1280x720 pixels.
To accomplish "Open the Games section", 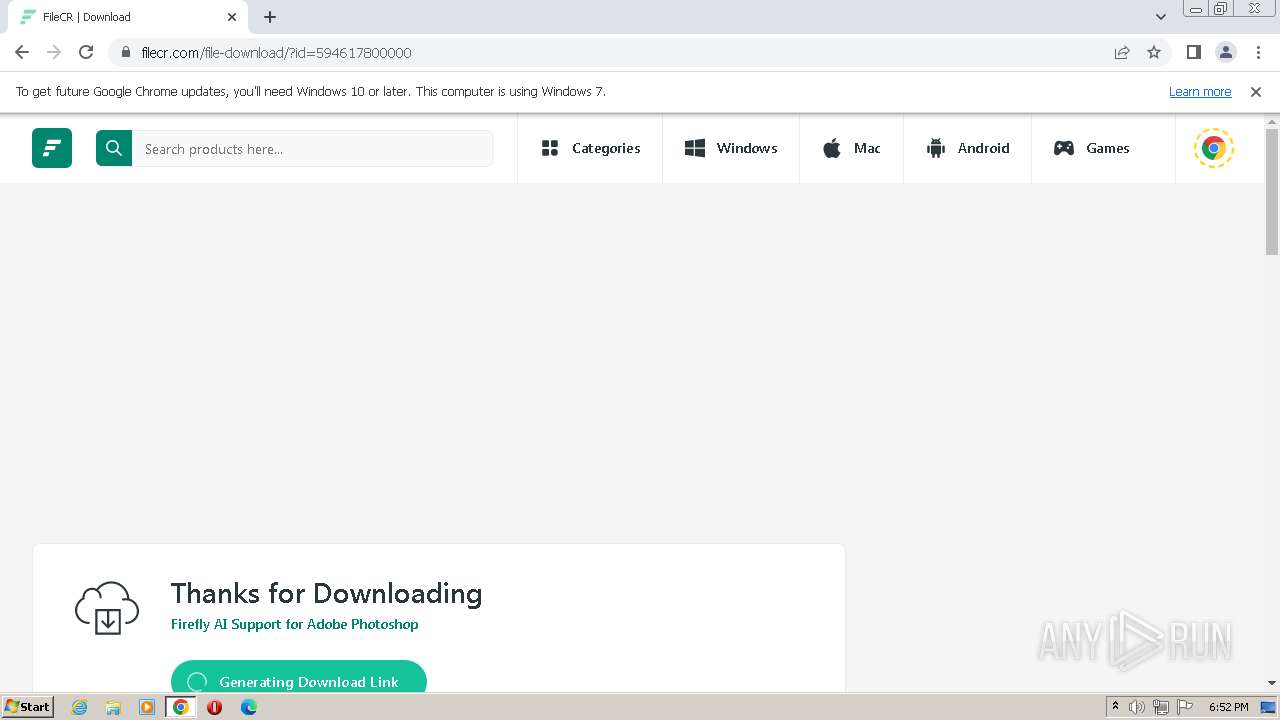I will pyautogui.click(x=1091, y=148).
